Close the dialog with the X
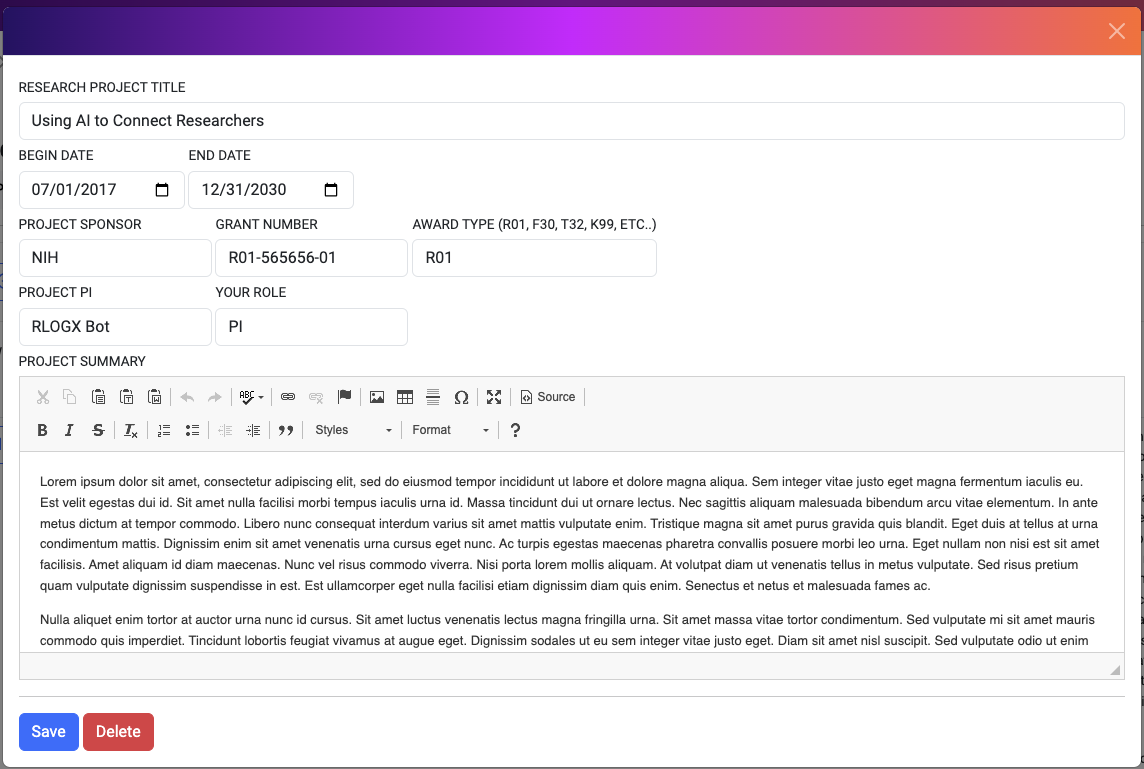Screen dimensions: 1144x769 tap(1116, 31)
